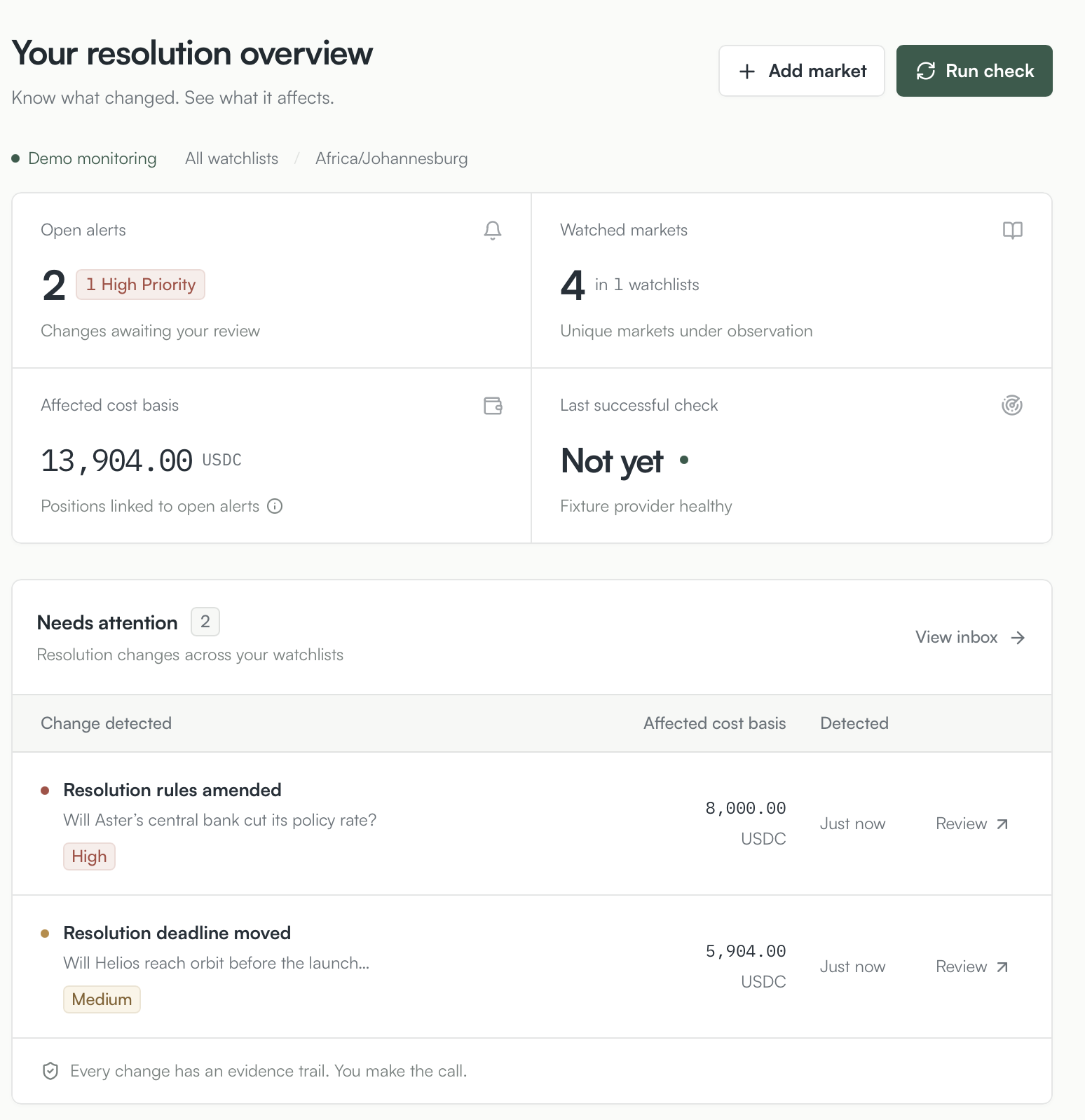Click Just now in the Resolution rules amended row
This screenshot has height=1120, width=1085.
pyautogui.click(x=852, y=824)
